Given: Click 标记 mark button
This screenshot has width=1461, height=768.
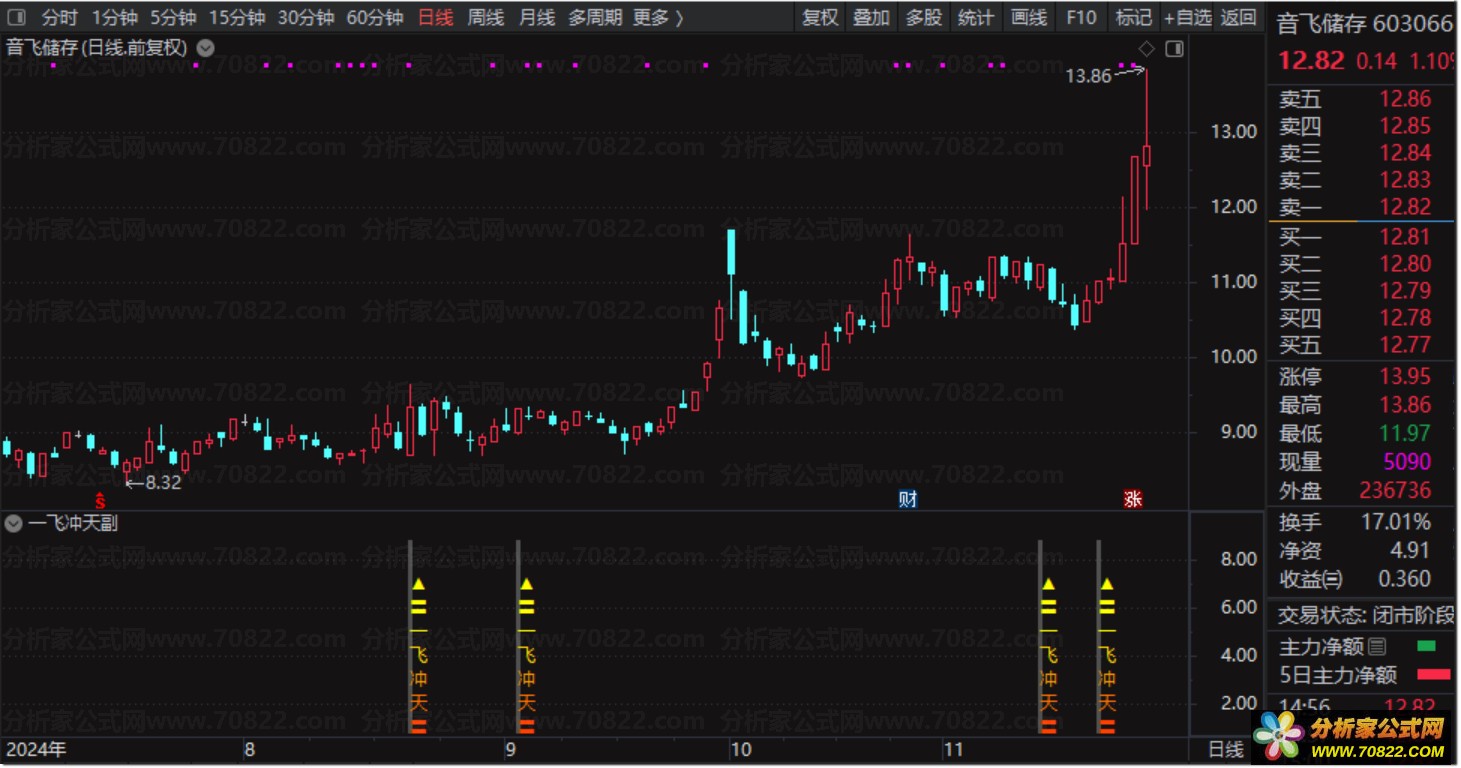Looking at the screenshot, I should [x=1134, y=18].
